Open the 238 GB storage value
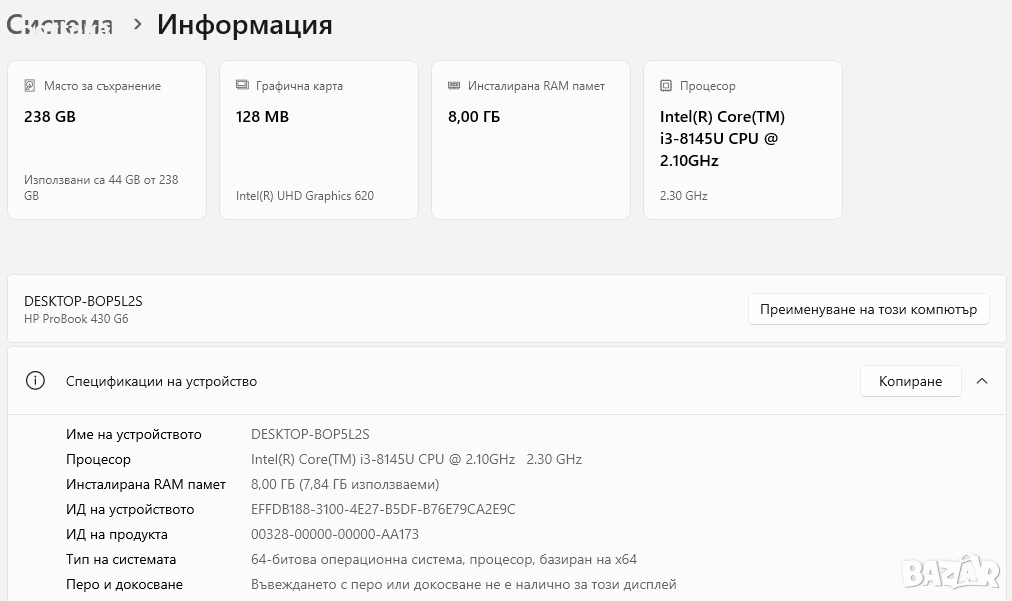1012x601 pixels. click(x=50, y=117)
